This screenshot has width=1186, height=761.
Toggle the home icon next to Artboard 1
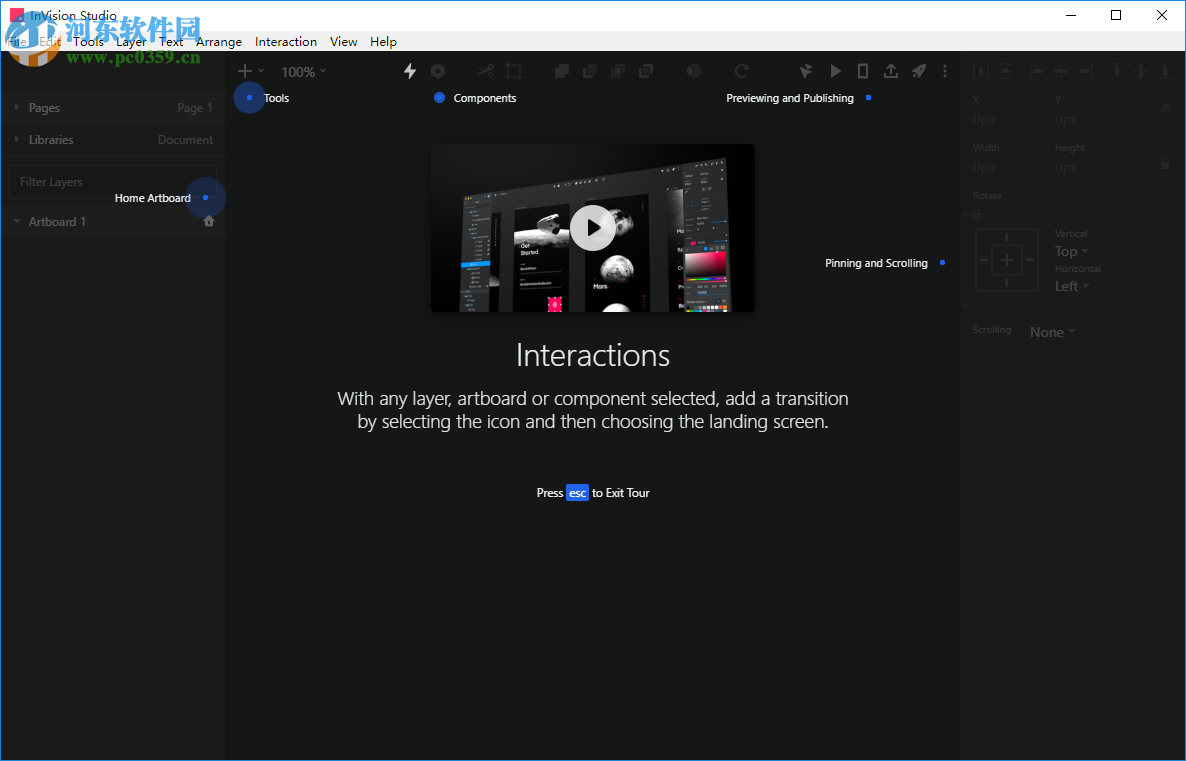click(x=208, y=221)
